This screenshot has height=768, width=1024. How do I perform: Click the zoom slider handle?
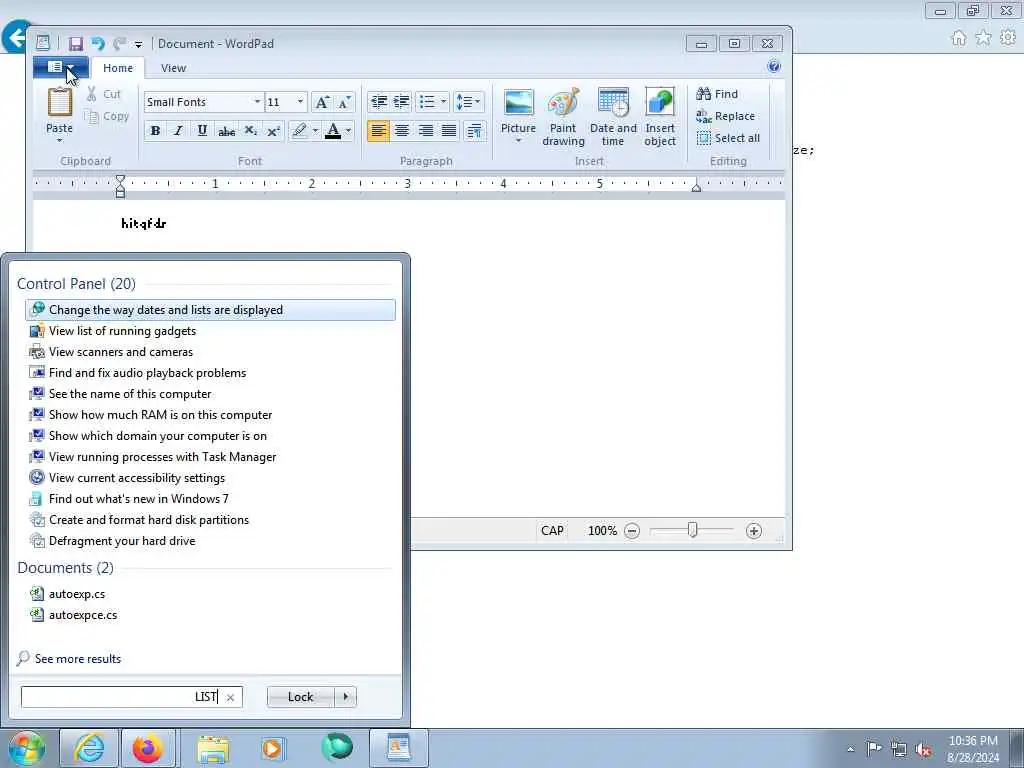pos(693,530)
